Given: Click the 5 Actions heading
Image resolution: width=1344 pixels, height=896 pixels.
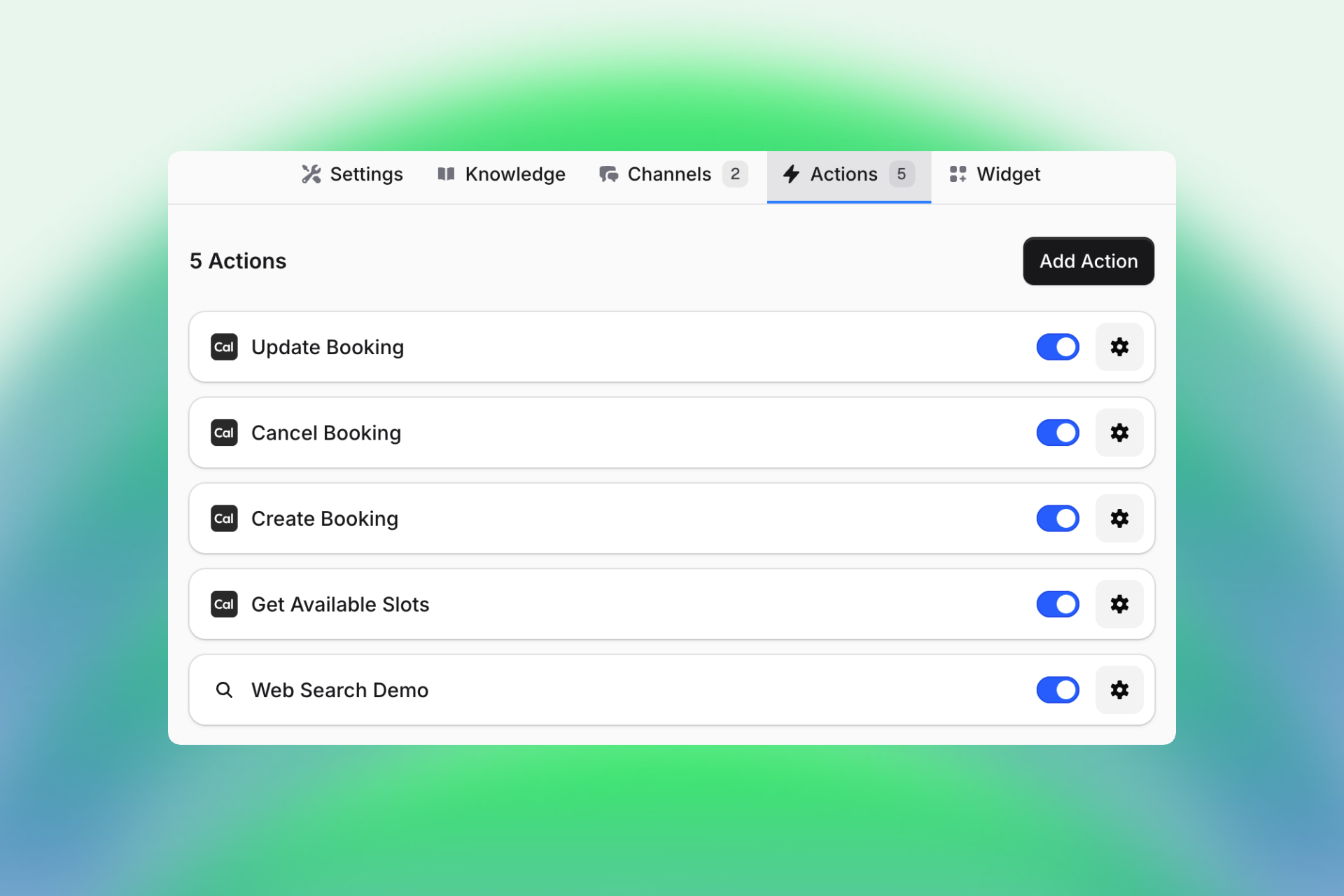Looking at the screenshot, I should pyautogui.click(x=238, y=261).
